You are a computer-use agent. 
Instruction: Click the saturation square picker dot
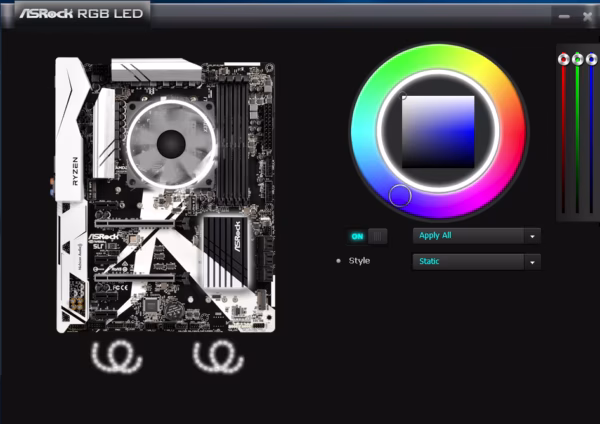pos(403,96)
